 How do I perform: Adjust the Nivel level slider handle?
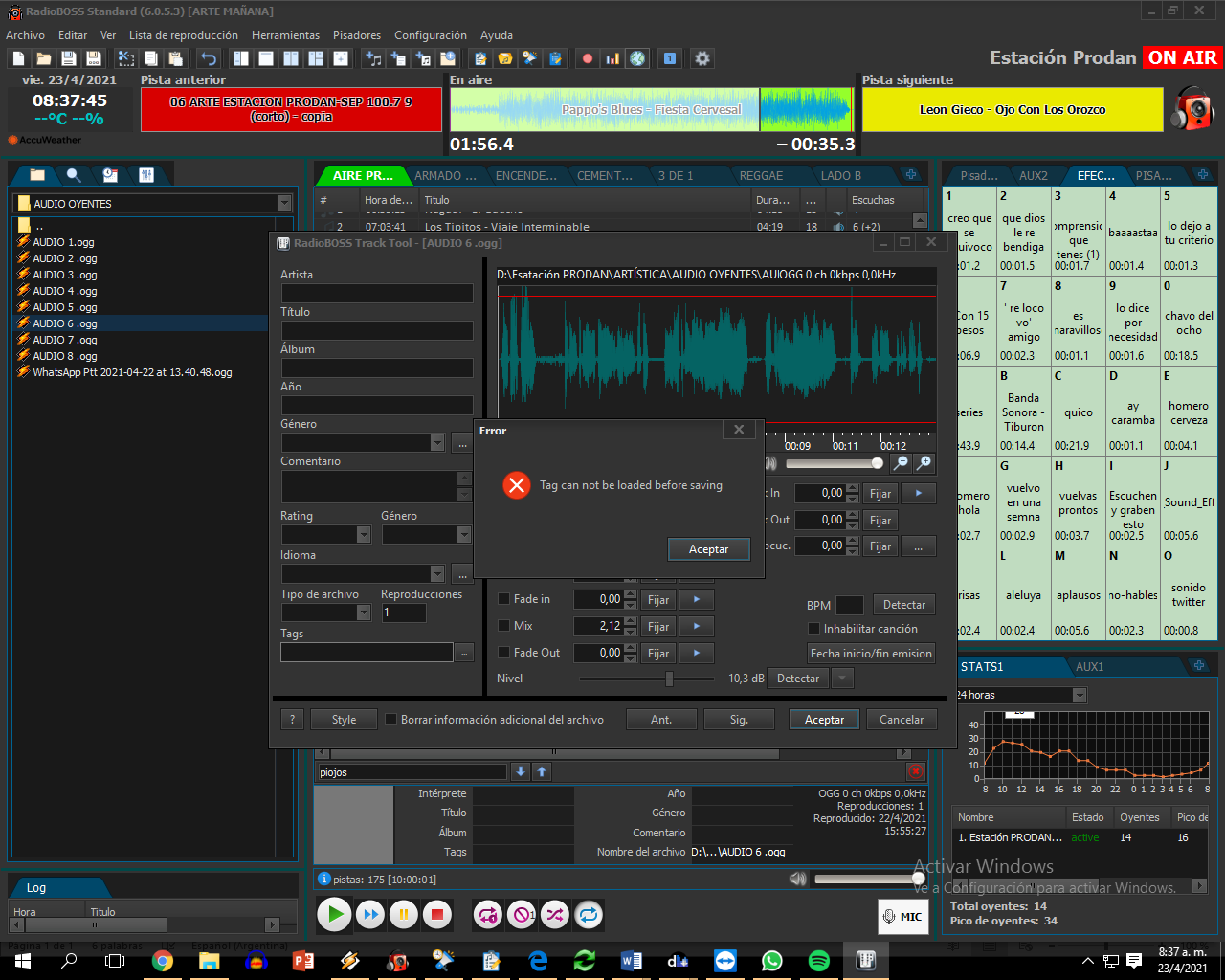click(x=669, y=679)
